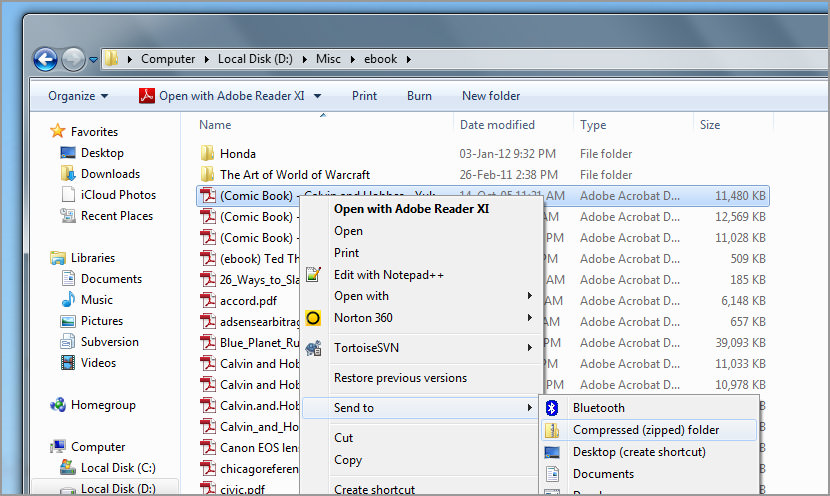The width and height of the screenshot is (830, 496).
Task: Click the Bluetooth icon in Send to submenu
Action: click(x=552, y=408)
